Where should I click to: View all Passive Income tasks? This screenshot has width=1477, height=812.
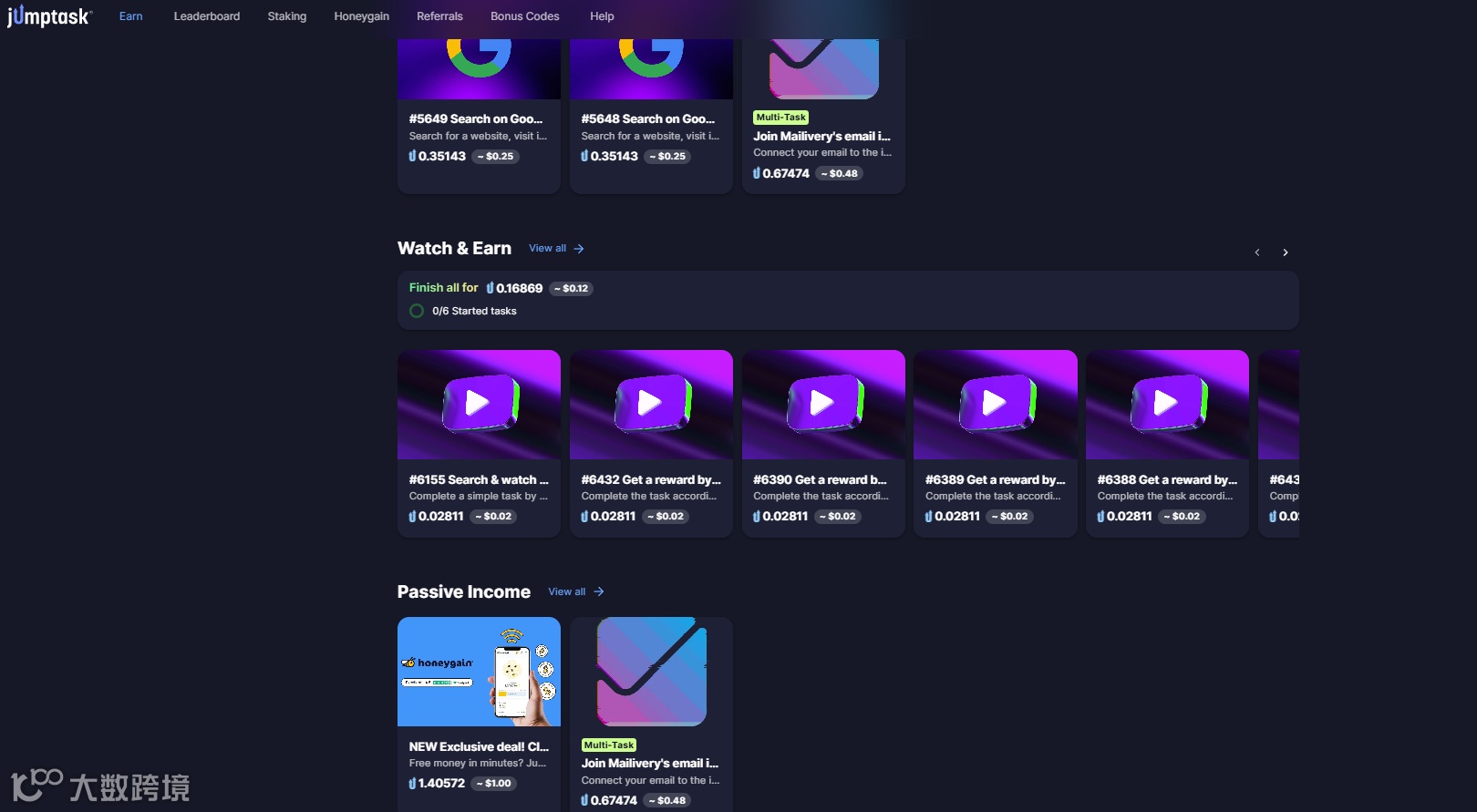click(x=567, y=591)
